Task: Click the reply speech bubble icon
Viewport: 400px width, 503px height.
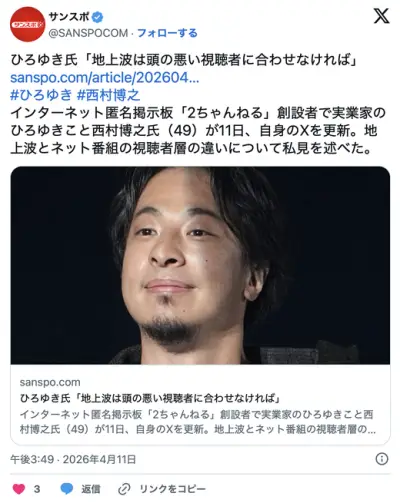Action: pyautogui.click(x=66, y=489)
